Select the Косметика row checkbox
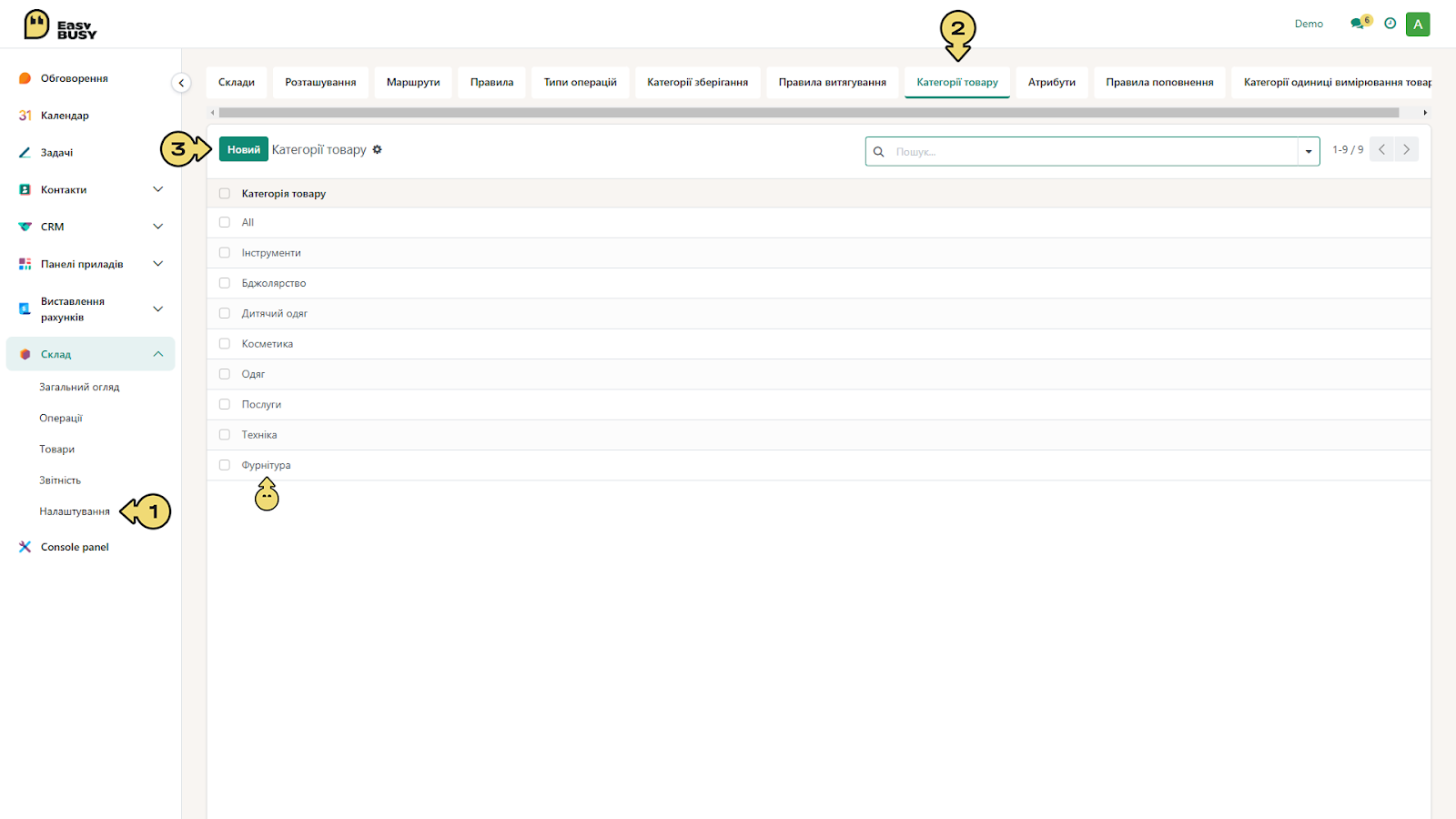Screen dimensions: 1456x819 pyautogui.click(x=225, y=344)
